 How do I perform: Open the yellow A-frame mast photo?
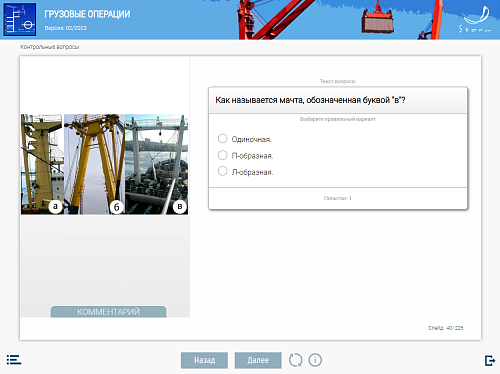94,164
